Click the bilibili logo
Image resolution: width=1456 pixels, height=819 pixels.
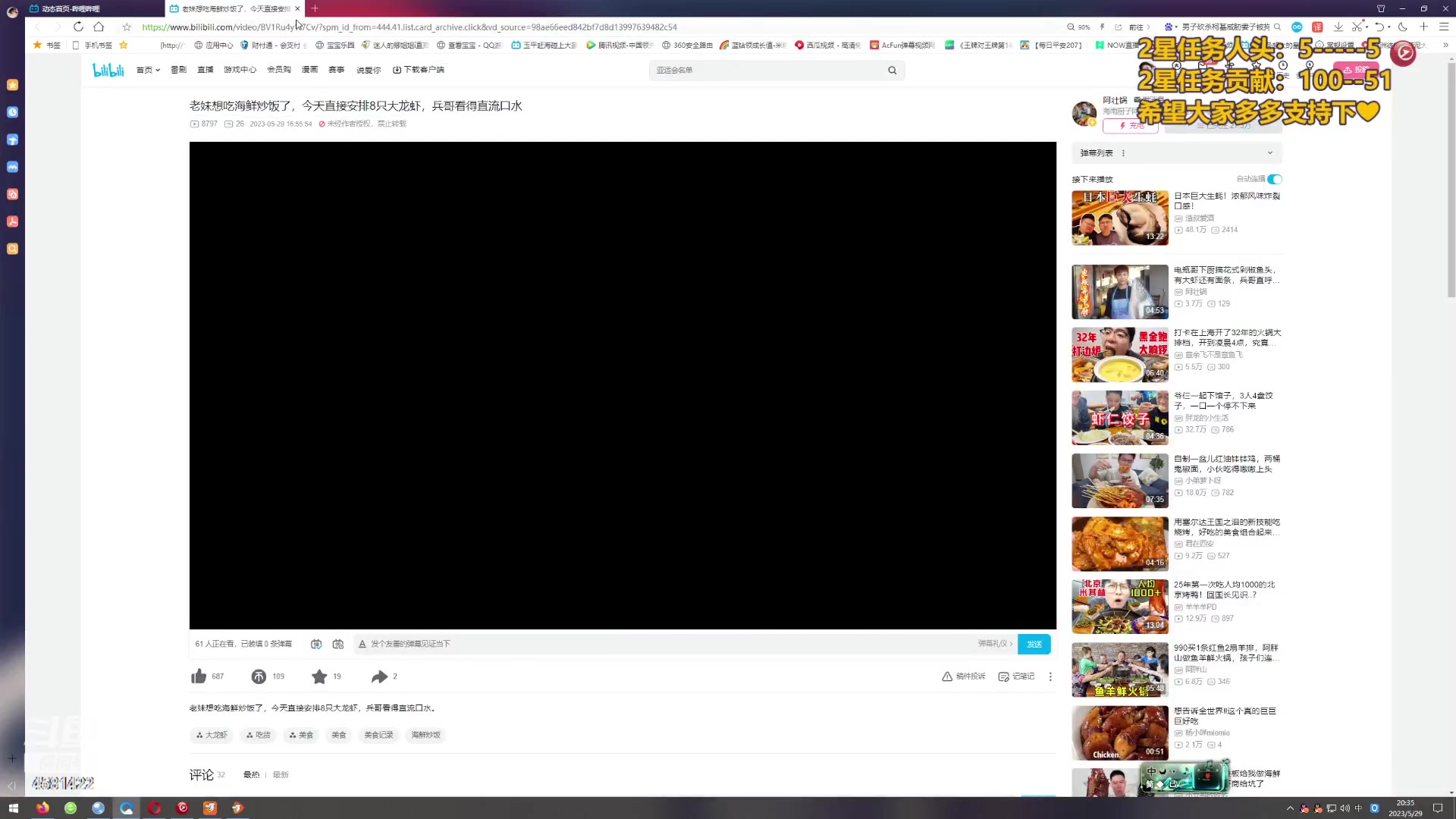(x=108, y=70)
